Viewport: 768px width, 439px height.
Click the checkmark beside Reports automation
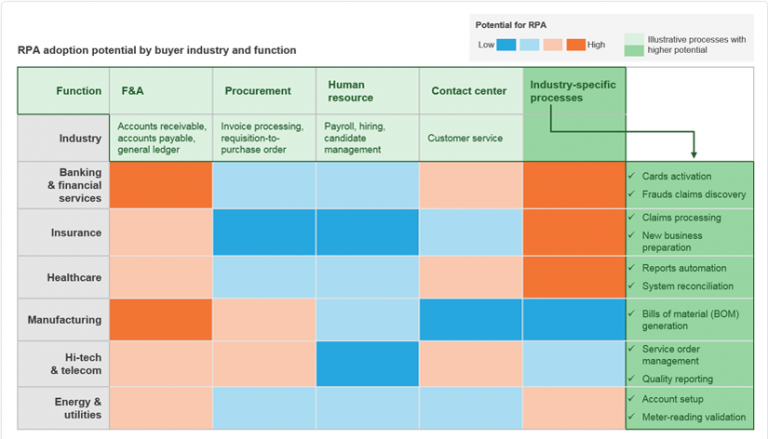point(631,268)
